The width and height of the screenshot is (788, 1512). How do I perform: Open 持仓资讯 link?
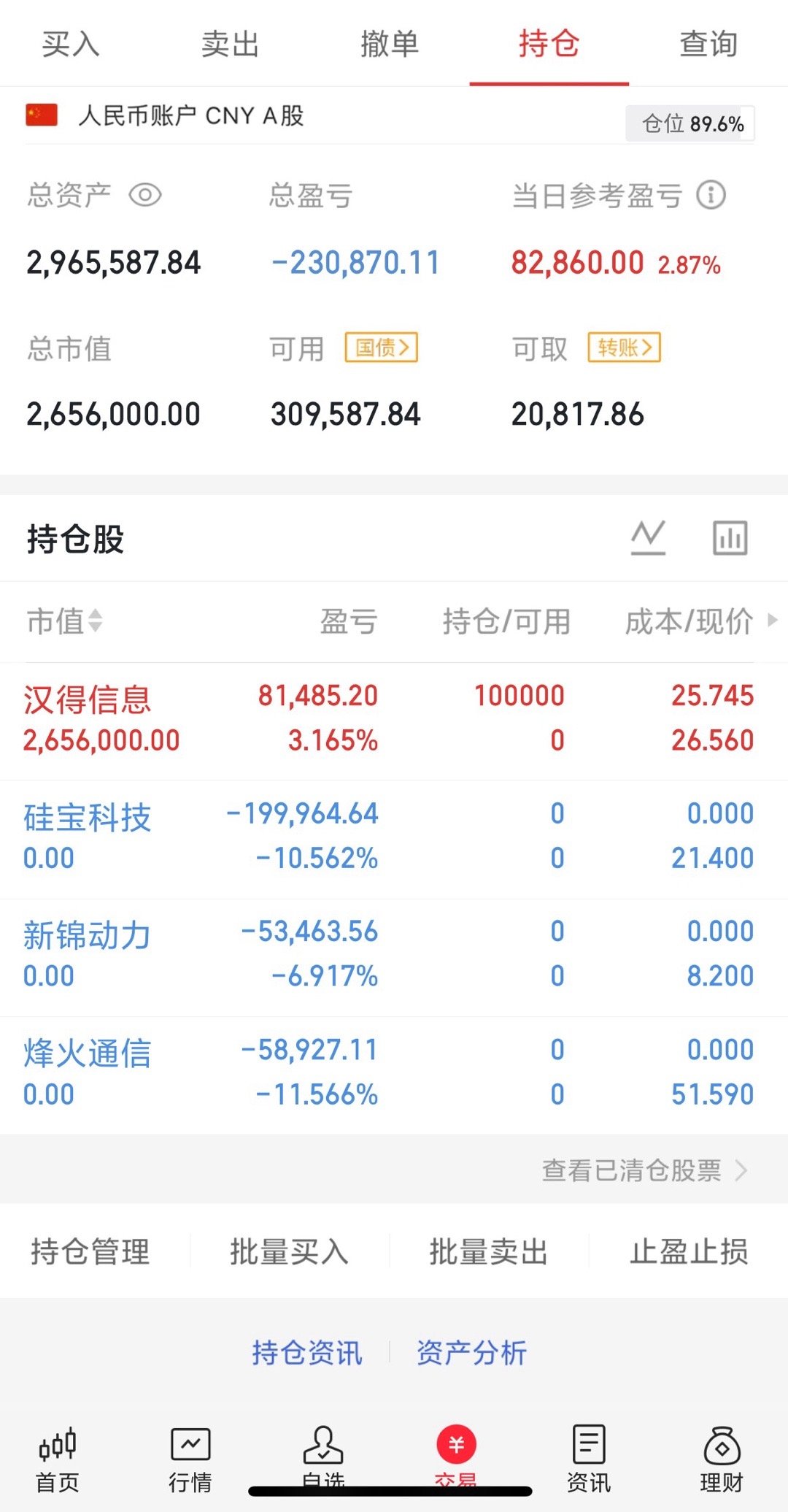[x=307, y=1352]
